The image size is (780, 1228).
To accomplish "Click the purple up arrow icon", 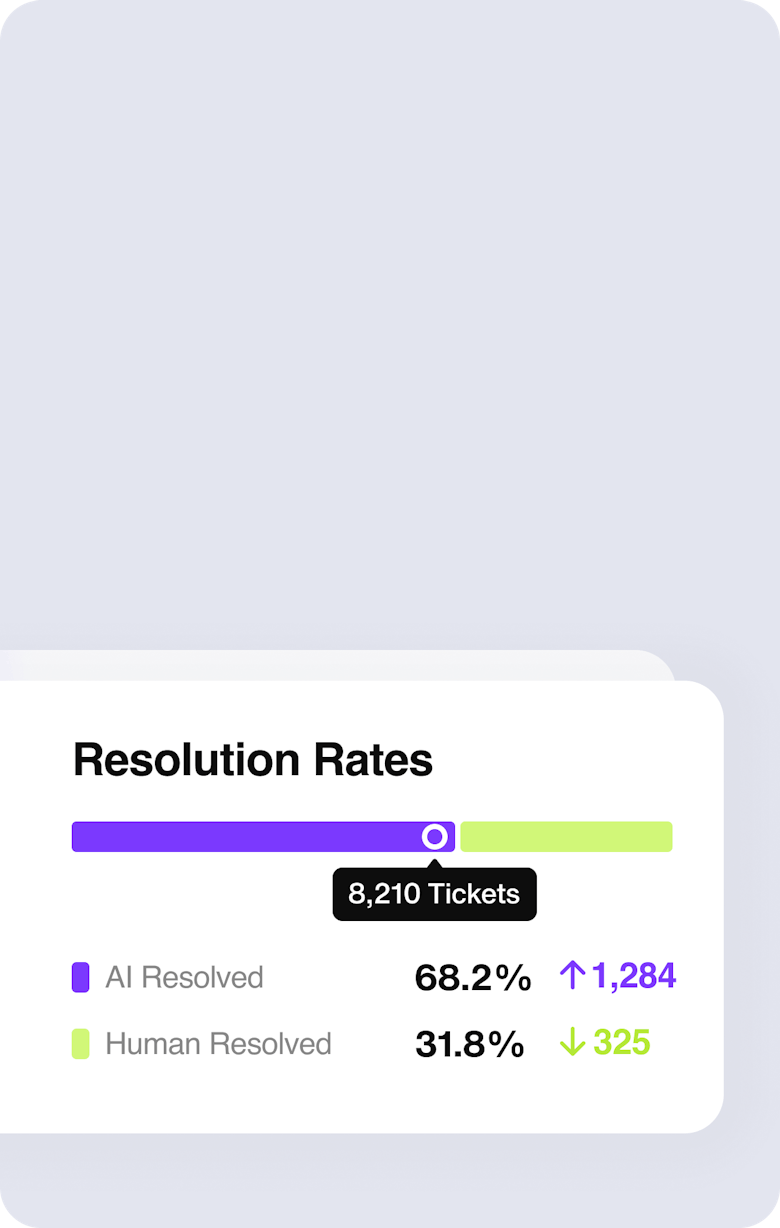I will coord(572,975).
